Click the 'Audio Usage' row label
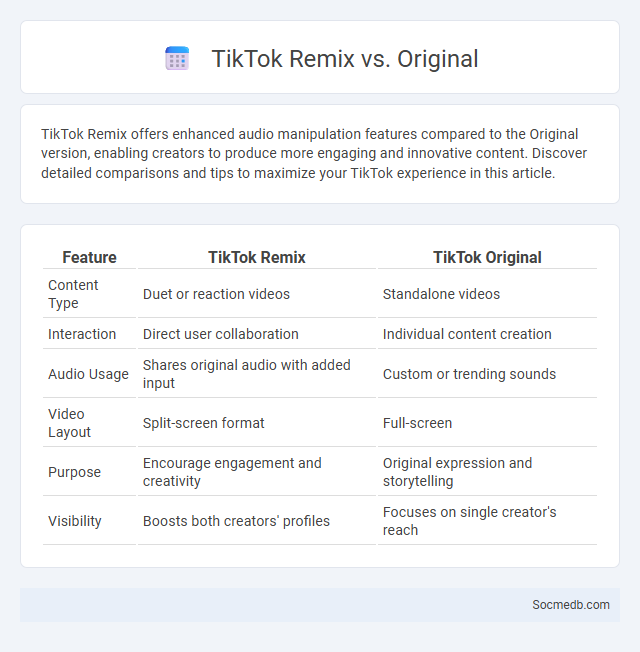Screen dimensions: 640x652 (x=89, y=374)
